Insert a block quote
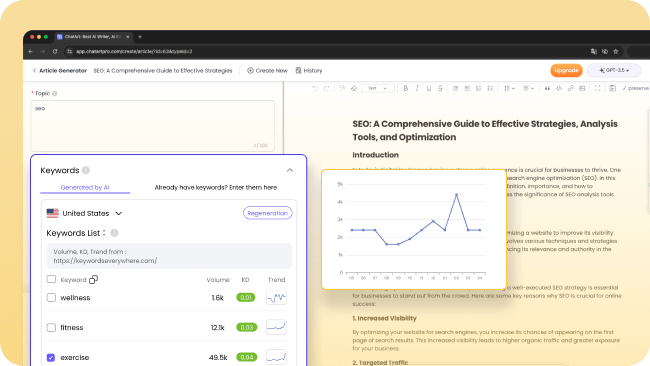Screen dimensions: 650x366 (x=547, y=88)
